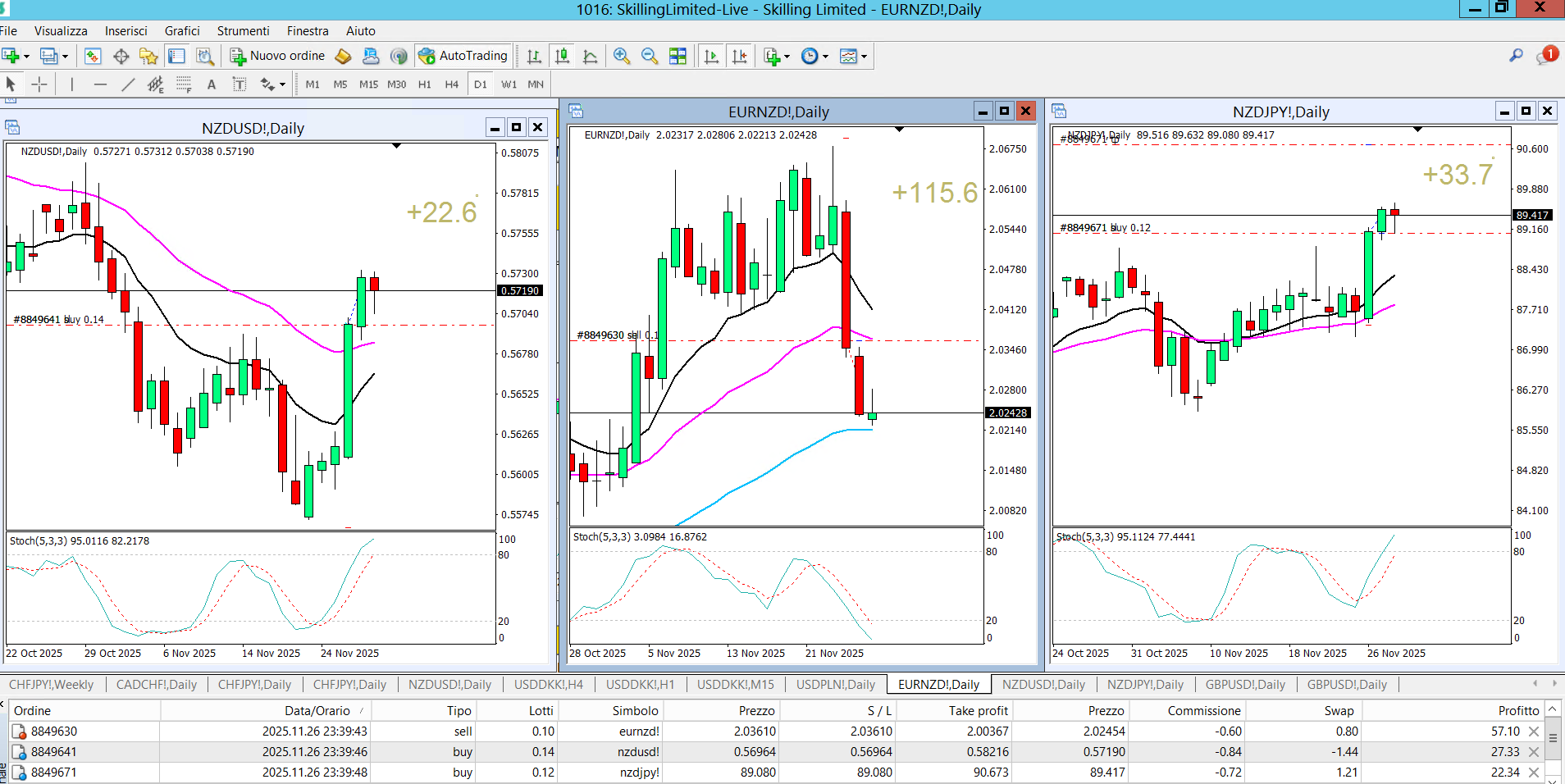The height and width of the screenshot is (784, 1565).
Task: Select the Crosshair tool
Action: pos(39,84)
